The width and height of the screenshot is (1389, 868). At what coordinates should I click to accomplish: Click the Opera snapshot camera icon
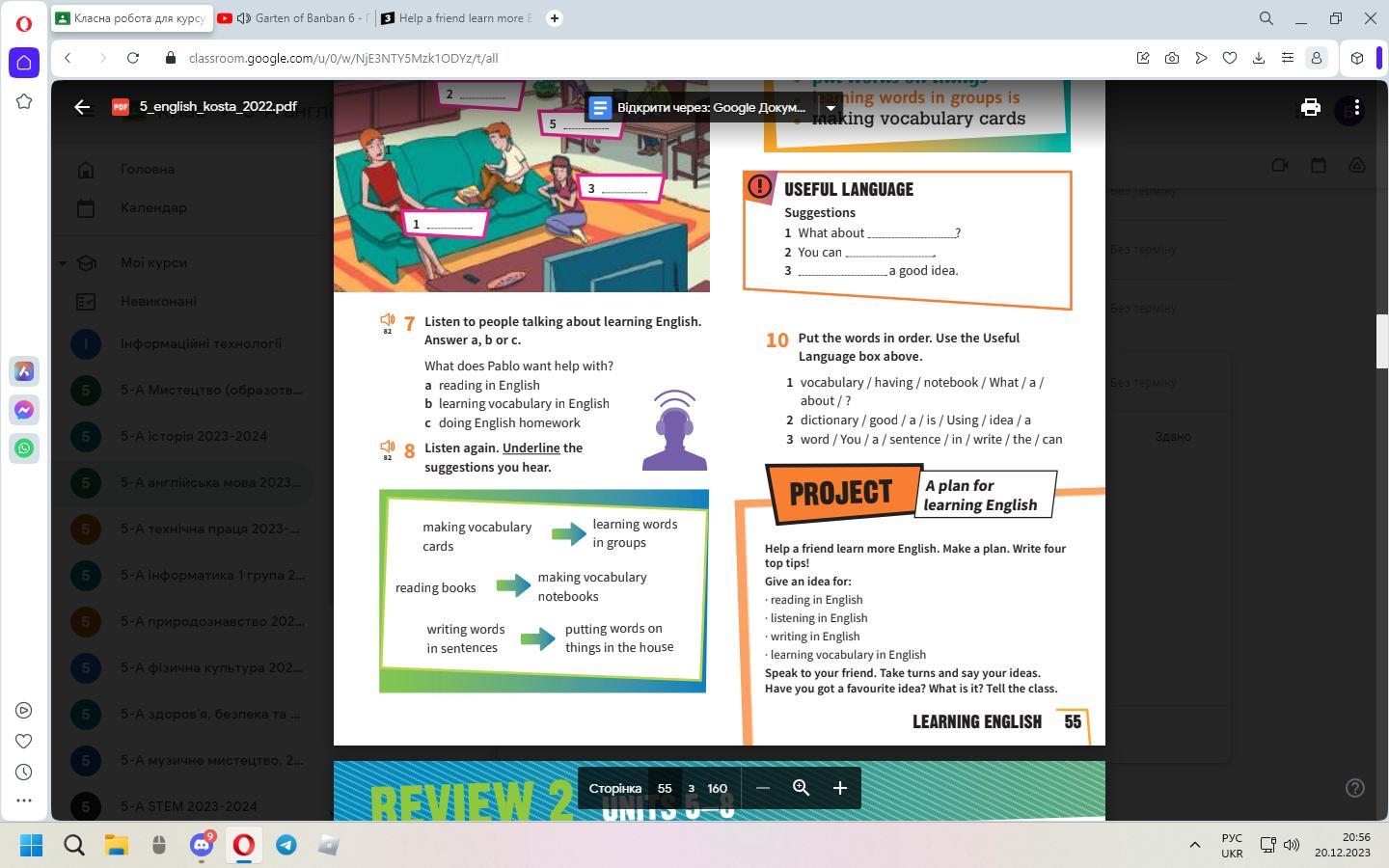coord(1172,58)
